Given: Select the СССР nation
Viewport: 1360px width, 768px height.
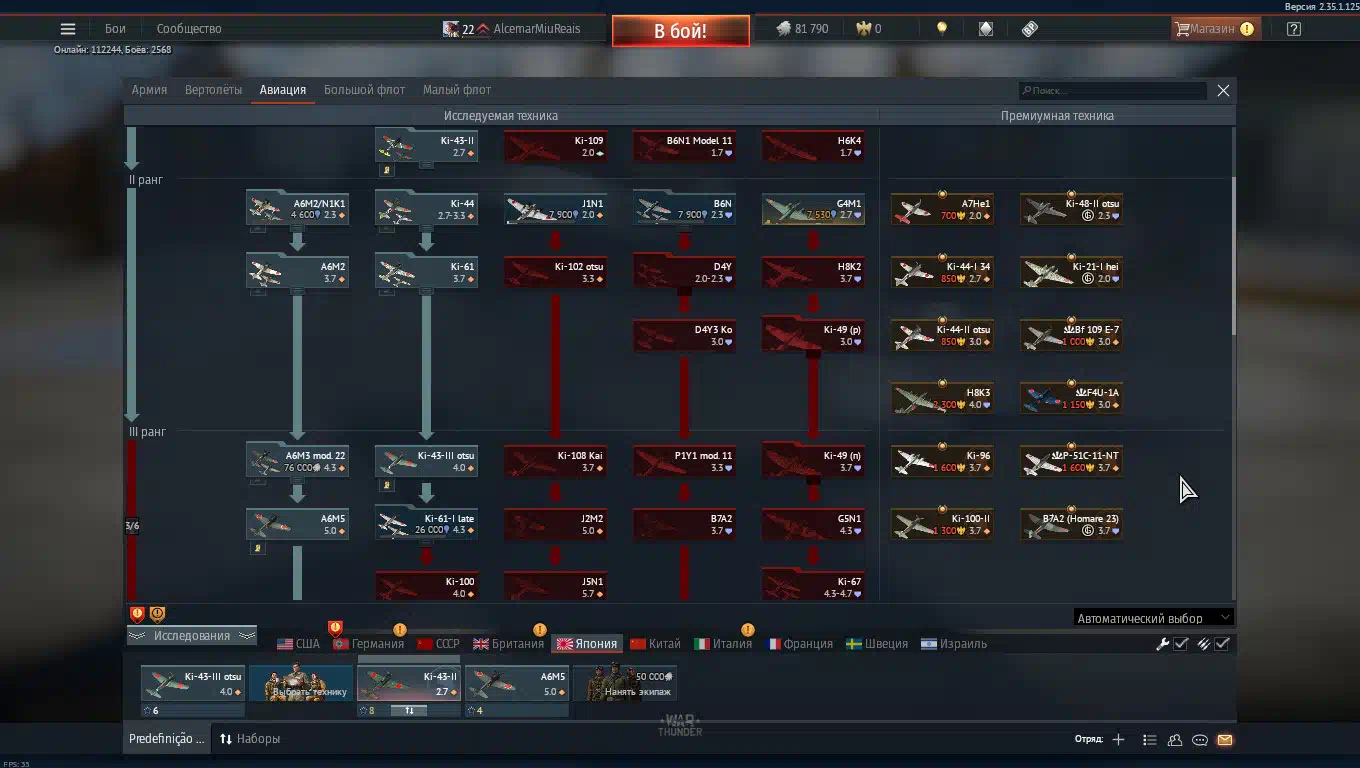Looking at the screenshot, I should (x=438, y=644).
